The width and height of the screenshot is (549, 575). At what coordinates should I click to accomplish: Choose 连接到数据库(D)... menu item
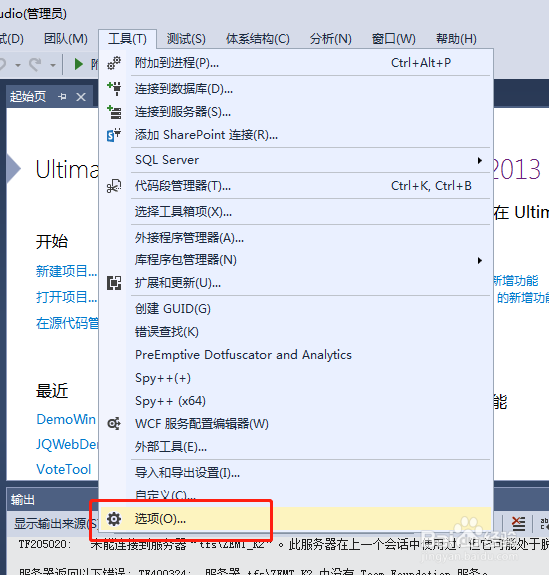coord(296,89)
